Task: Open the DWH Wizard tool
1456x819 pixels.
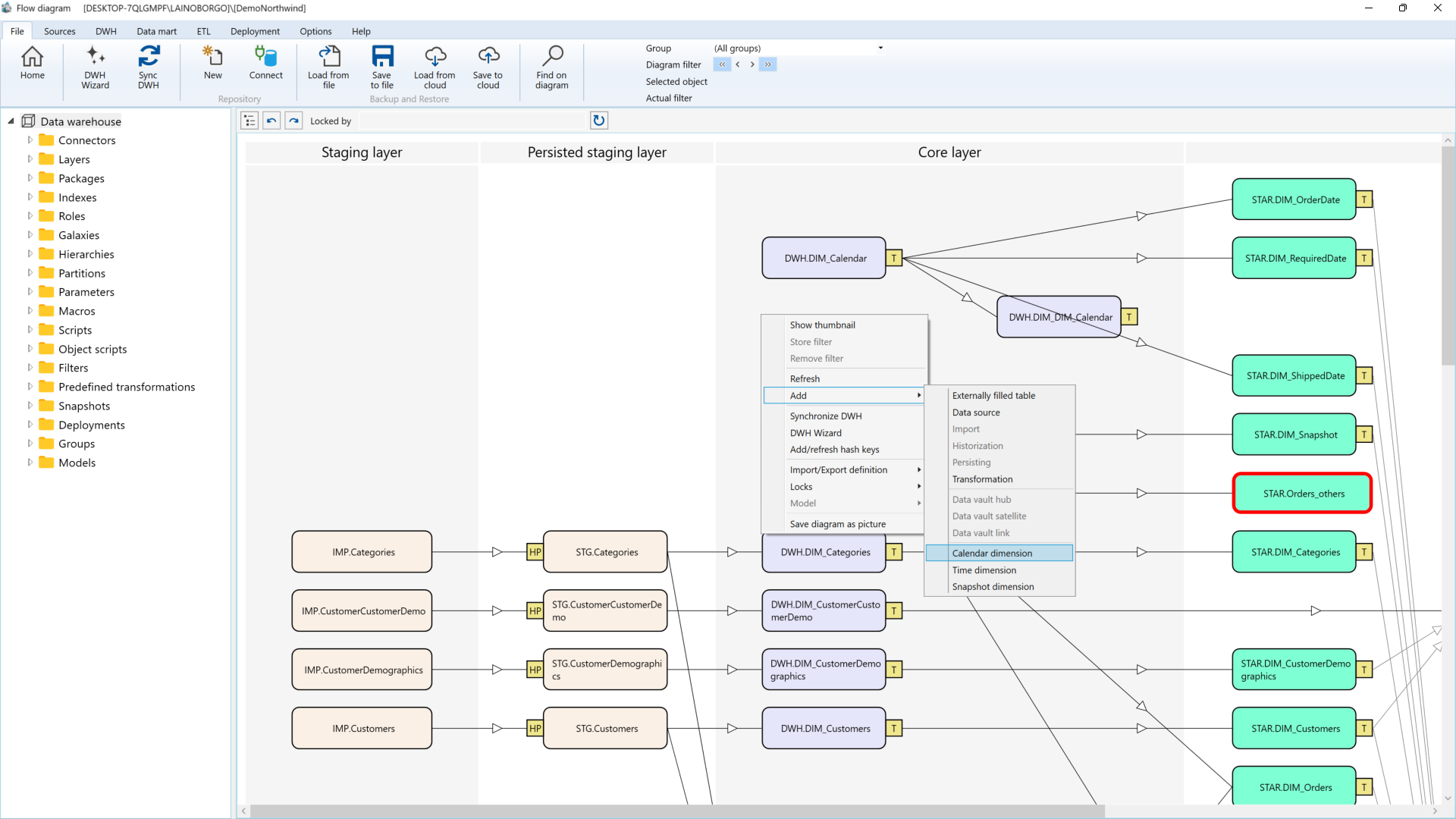Action: tap(95, 67)
